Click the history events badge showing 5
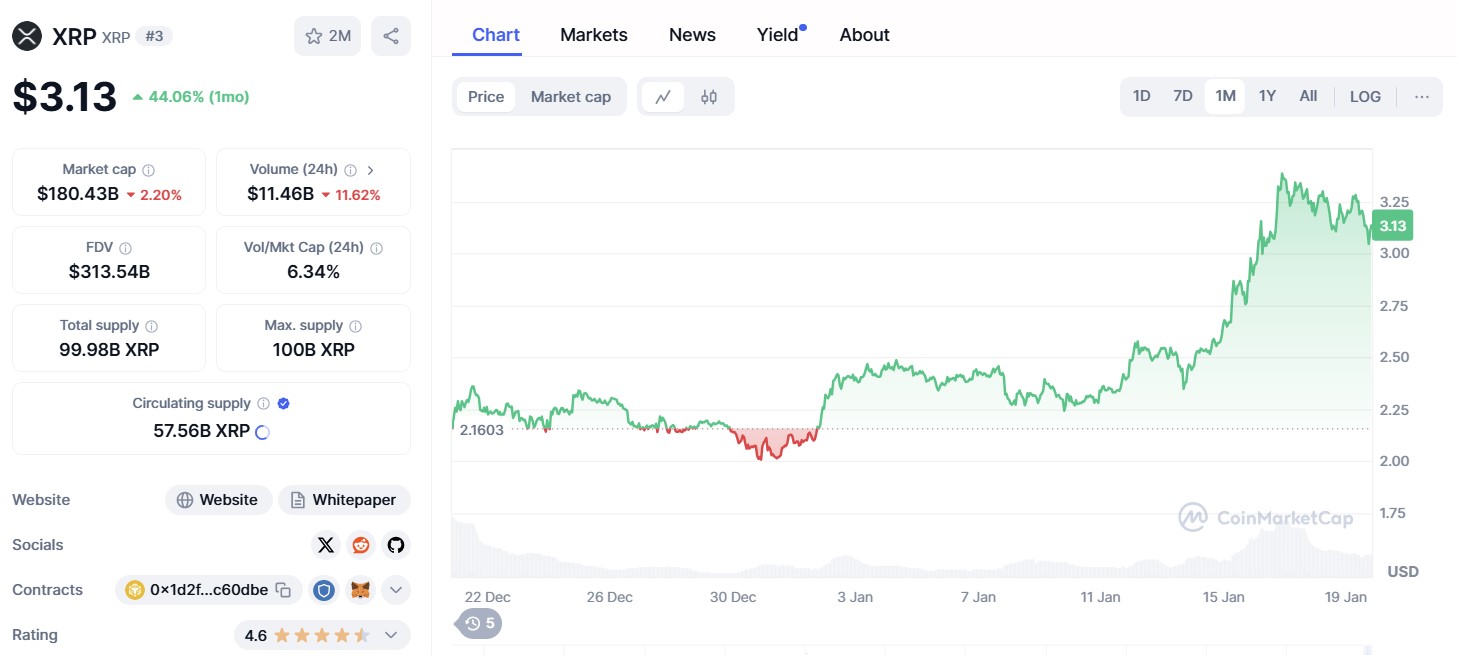 click(480, 624)
